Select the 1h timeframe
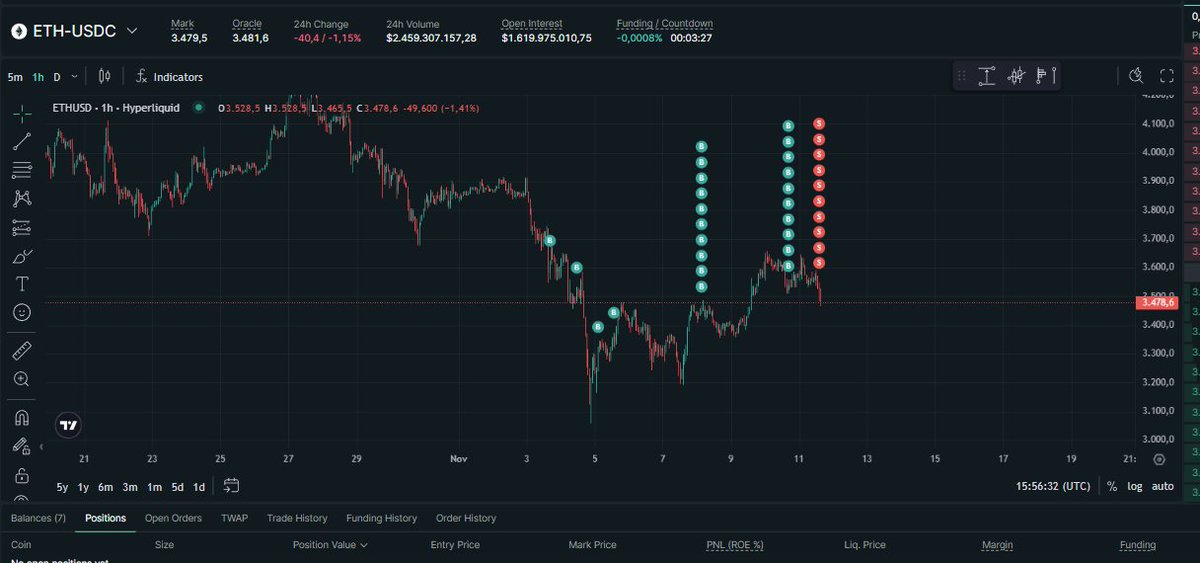Viewport: 1200px width, 563px height. [x=38, y=77]
